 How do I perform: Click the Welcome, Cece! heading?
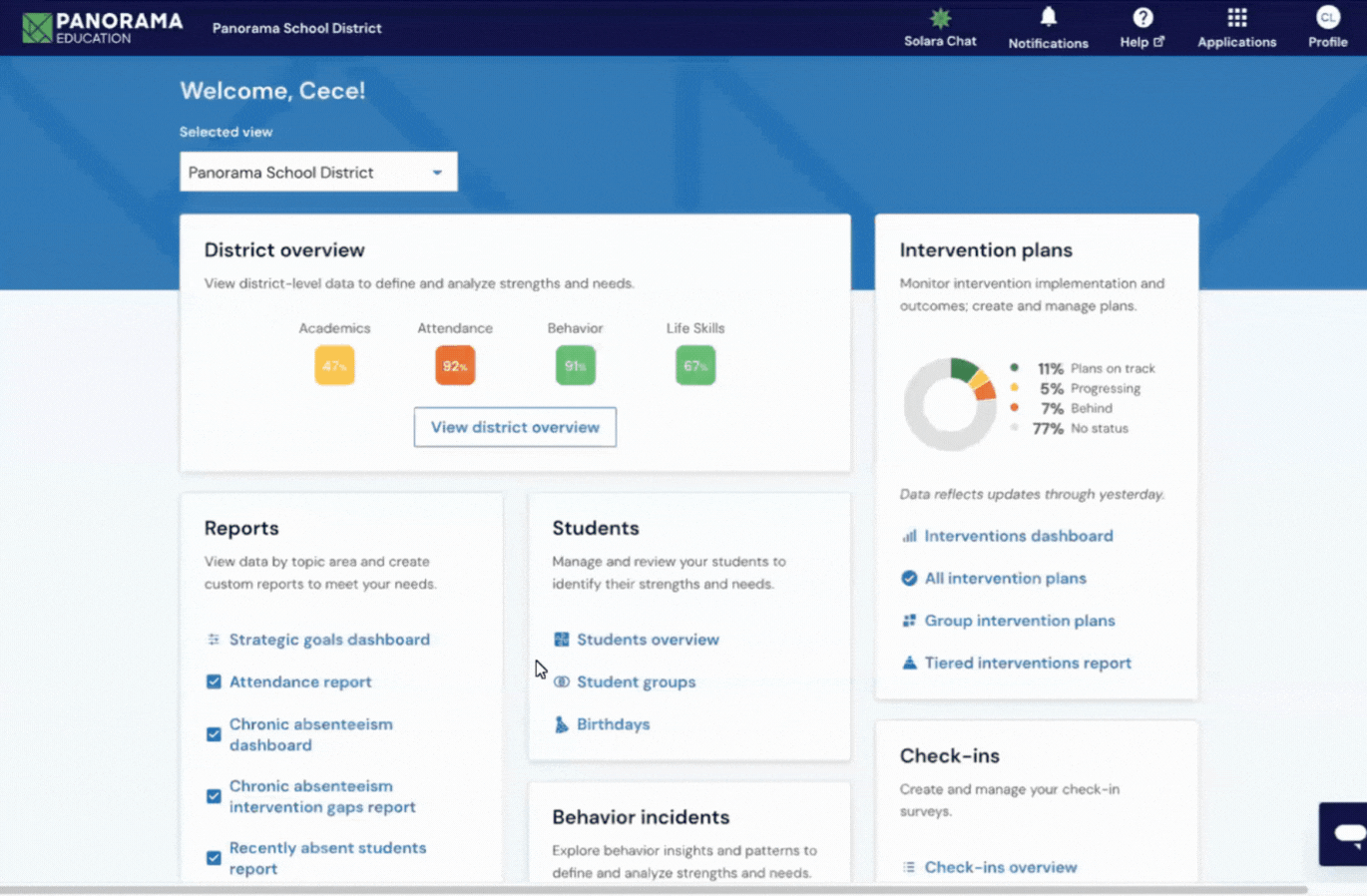click(272, 91)
